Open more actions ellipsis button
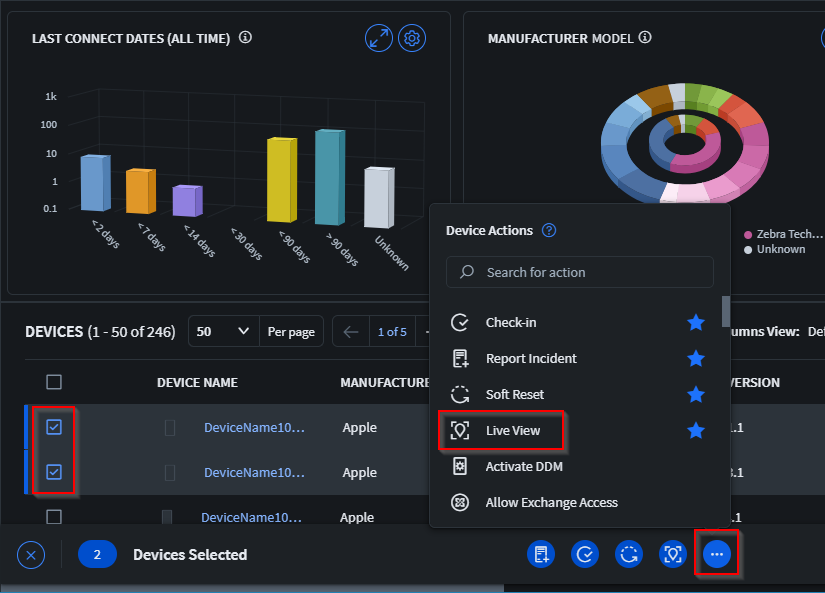Screen dimensions: 825x593 717,554
